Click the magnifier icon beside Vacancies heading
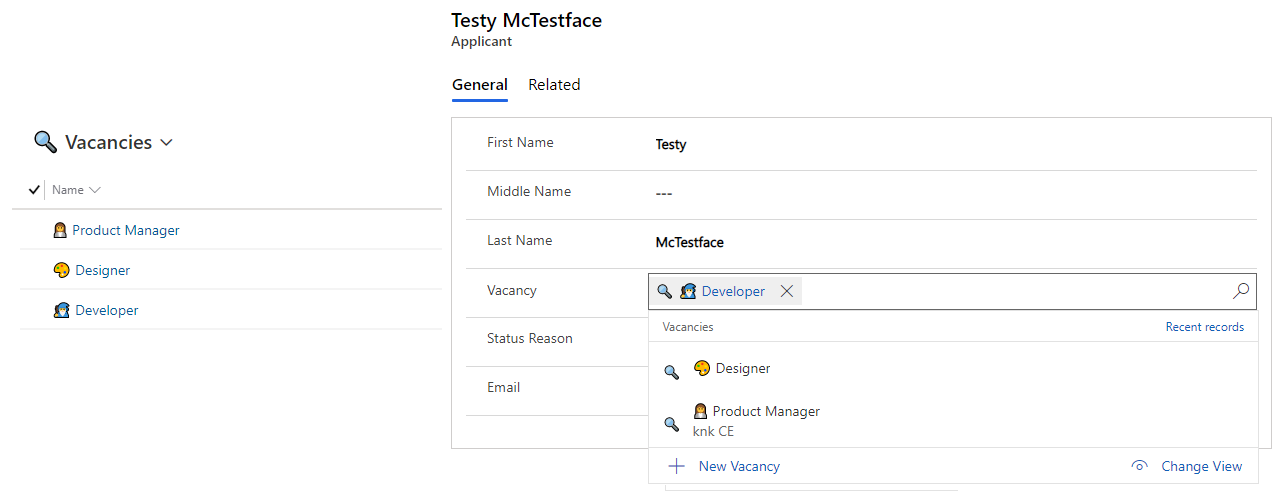Viewport: 1286px width, 500px height. click(x=45, y=142)
